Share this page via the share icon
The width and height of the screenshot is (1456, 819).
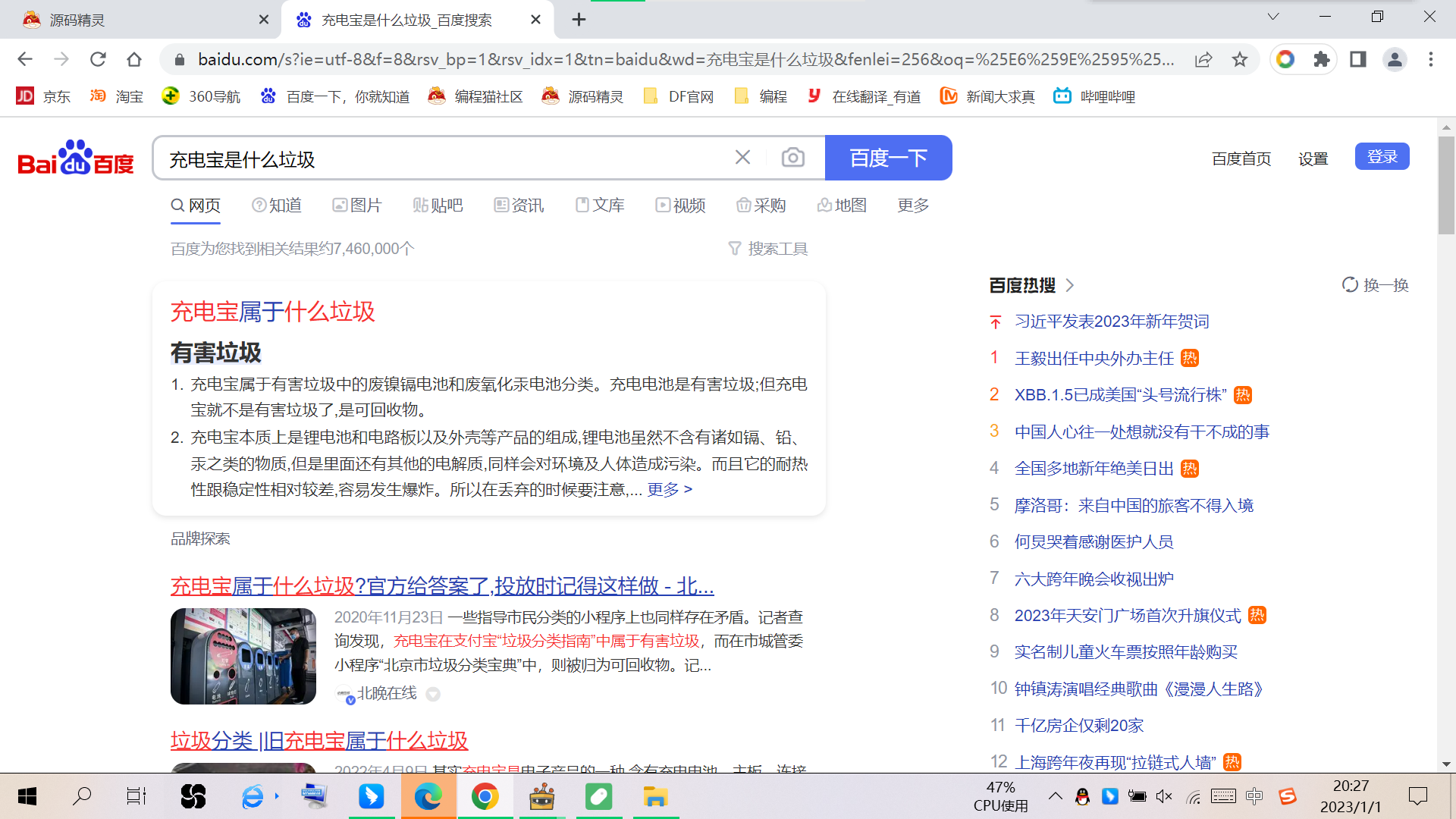[x=1203, y=59]
